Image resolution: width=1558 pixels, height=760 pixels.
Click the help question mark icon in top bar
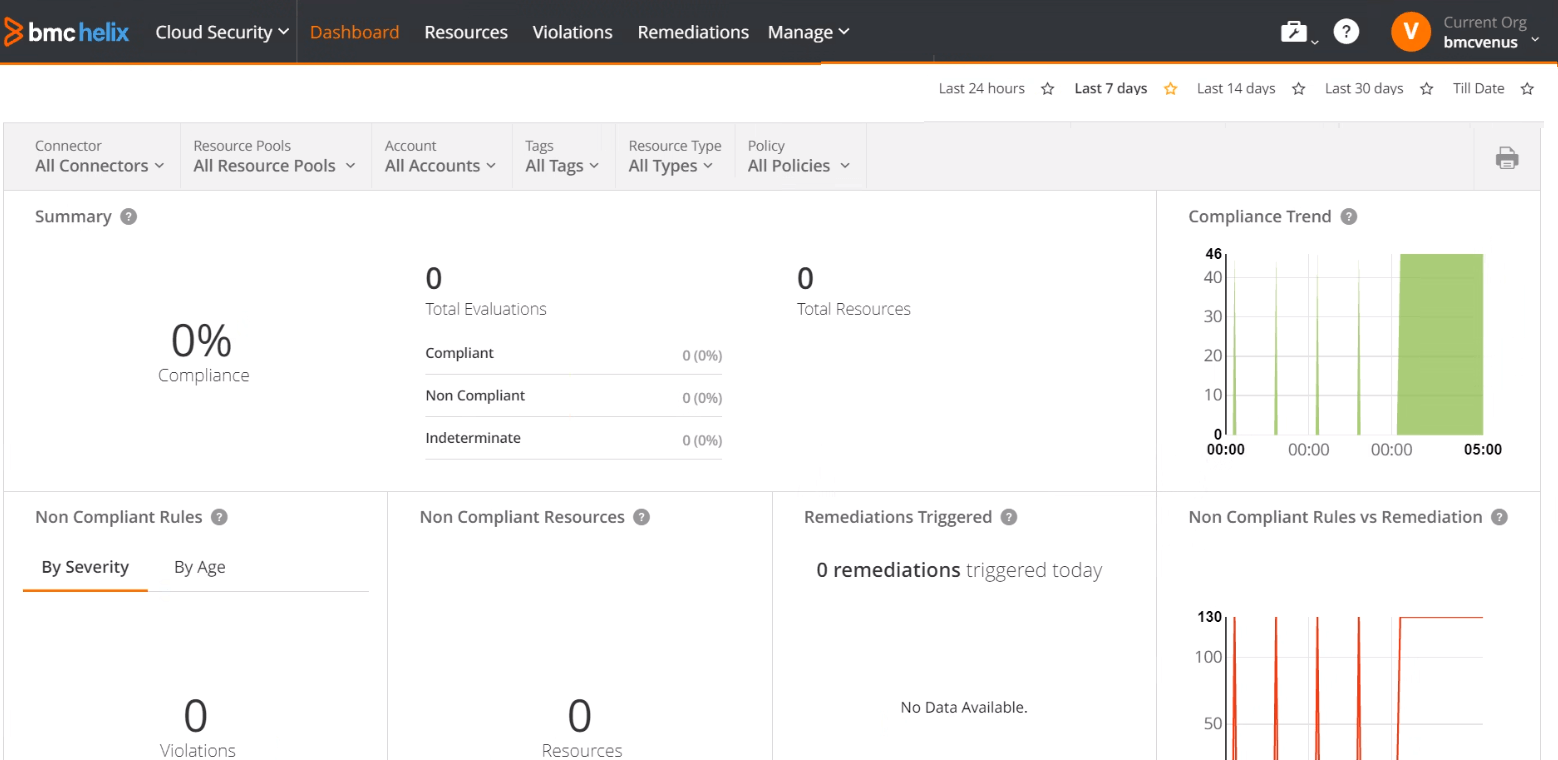tap(1346, 31)
